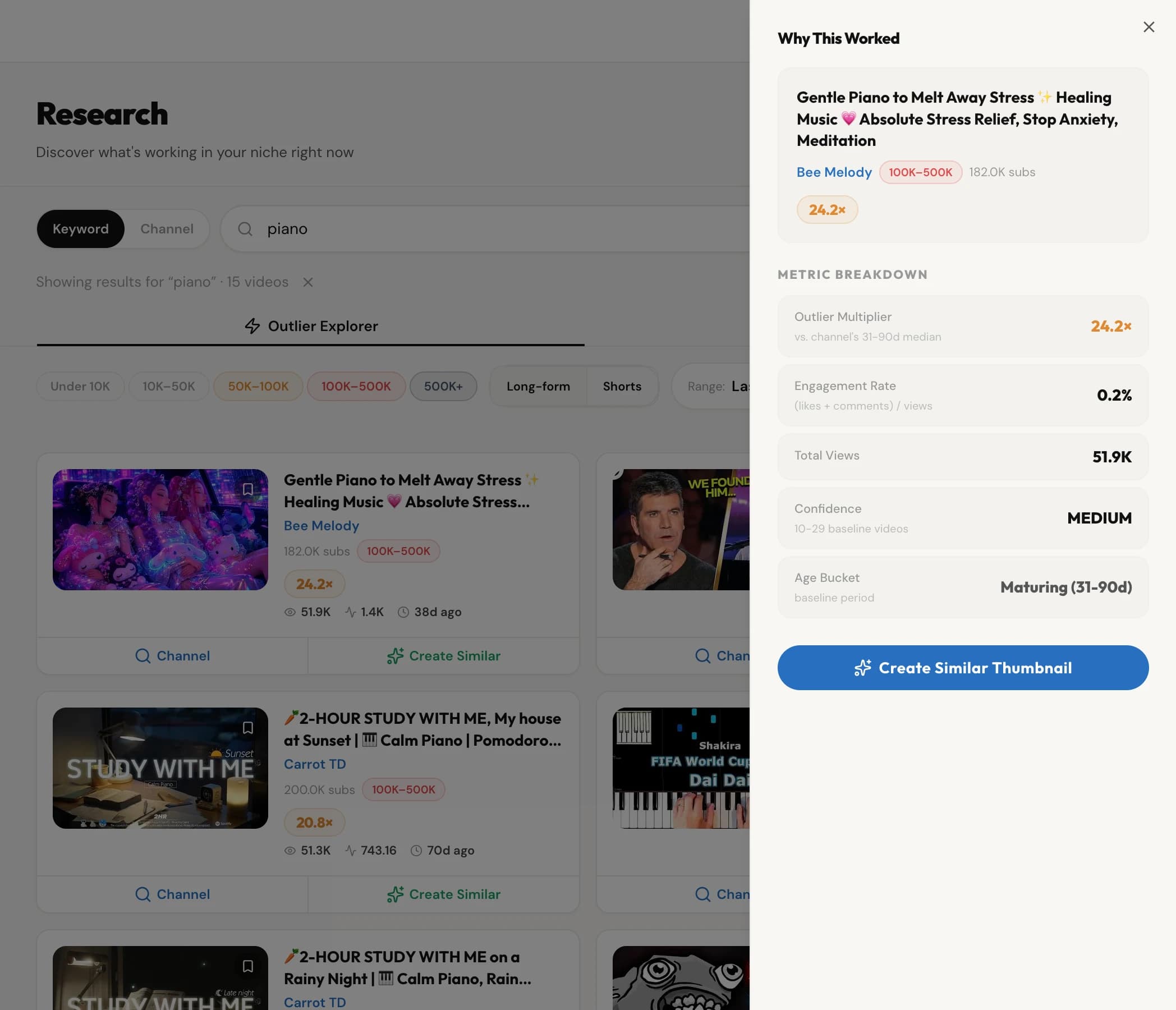Close the Why This Worked panel
This screenshot has height=1010, width=1176.
(1148, 27)
